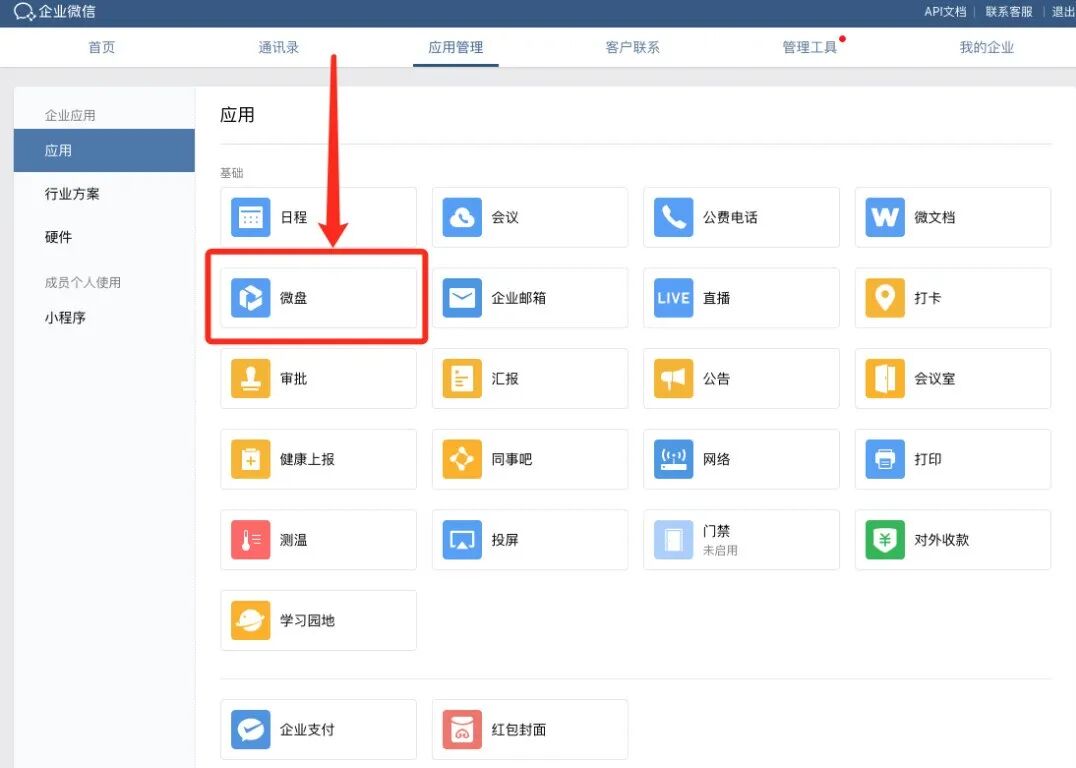Click the 微盘 label text
1076x768 pixels.
coord(294,298)
